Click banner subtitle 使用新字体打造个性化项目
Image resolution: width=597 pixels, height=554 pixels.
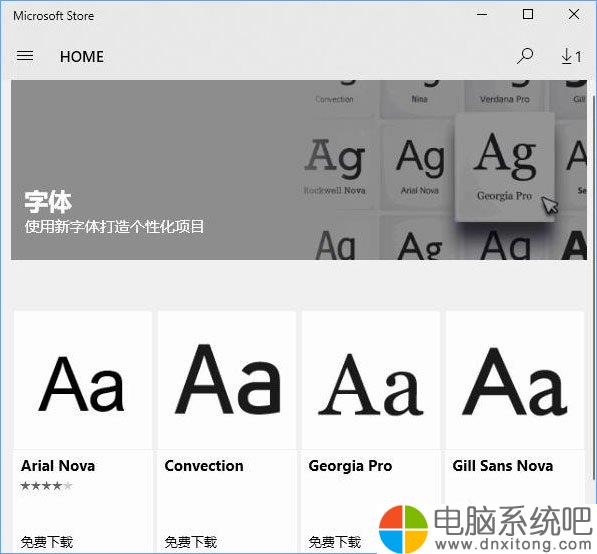pos(114,227)
